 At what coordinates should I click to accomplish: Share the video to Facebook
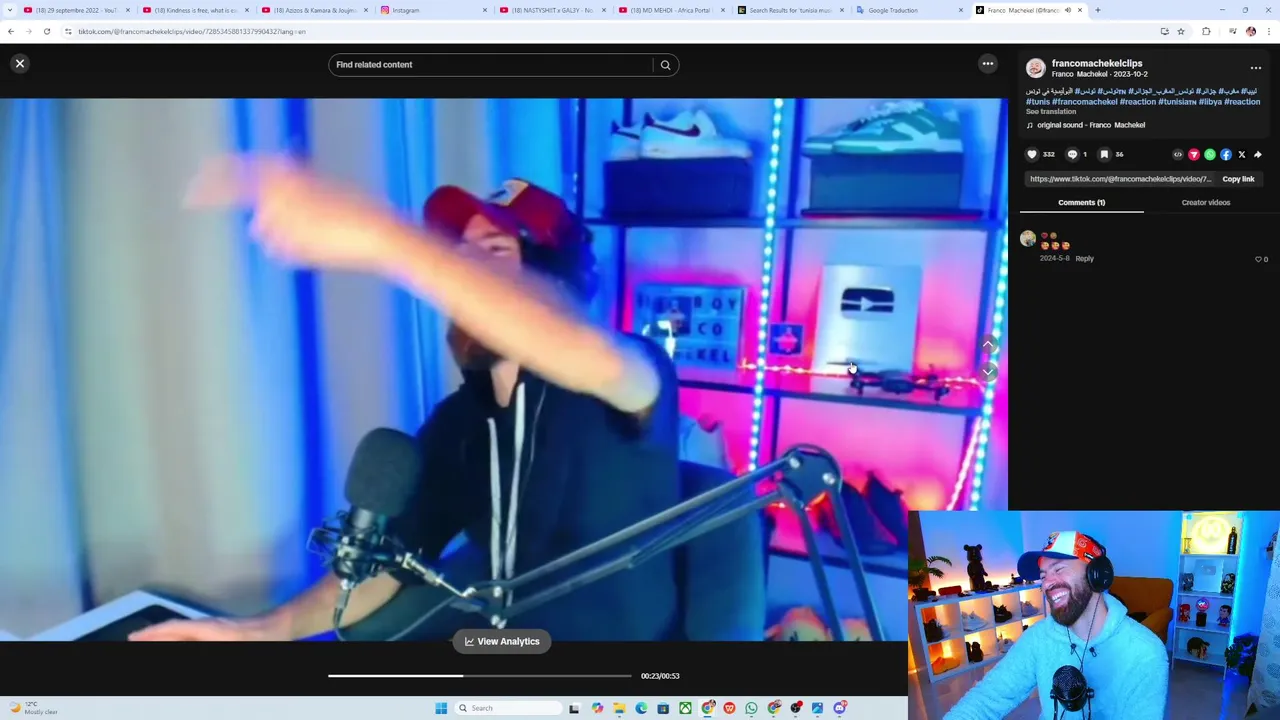(x=1226, y=155)
